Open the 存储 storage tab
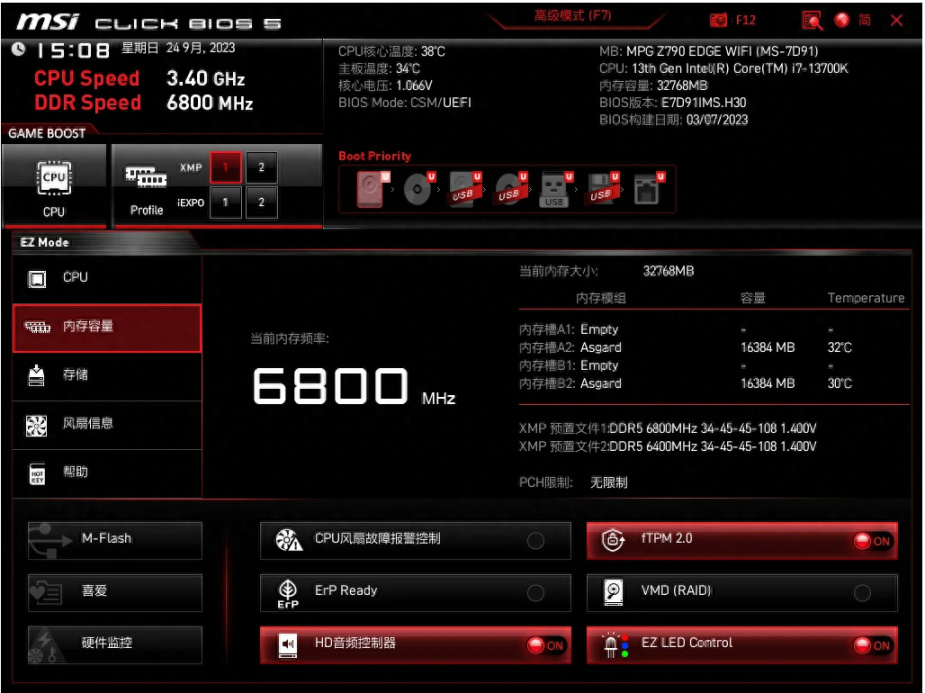 [107, 376]
